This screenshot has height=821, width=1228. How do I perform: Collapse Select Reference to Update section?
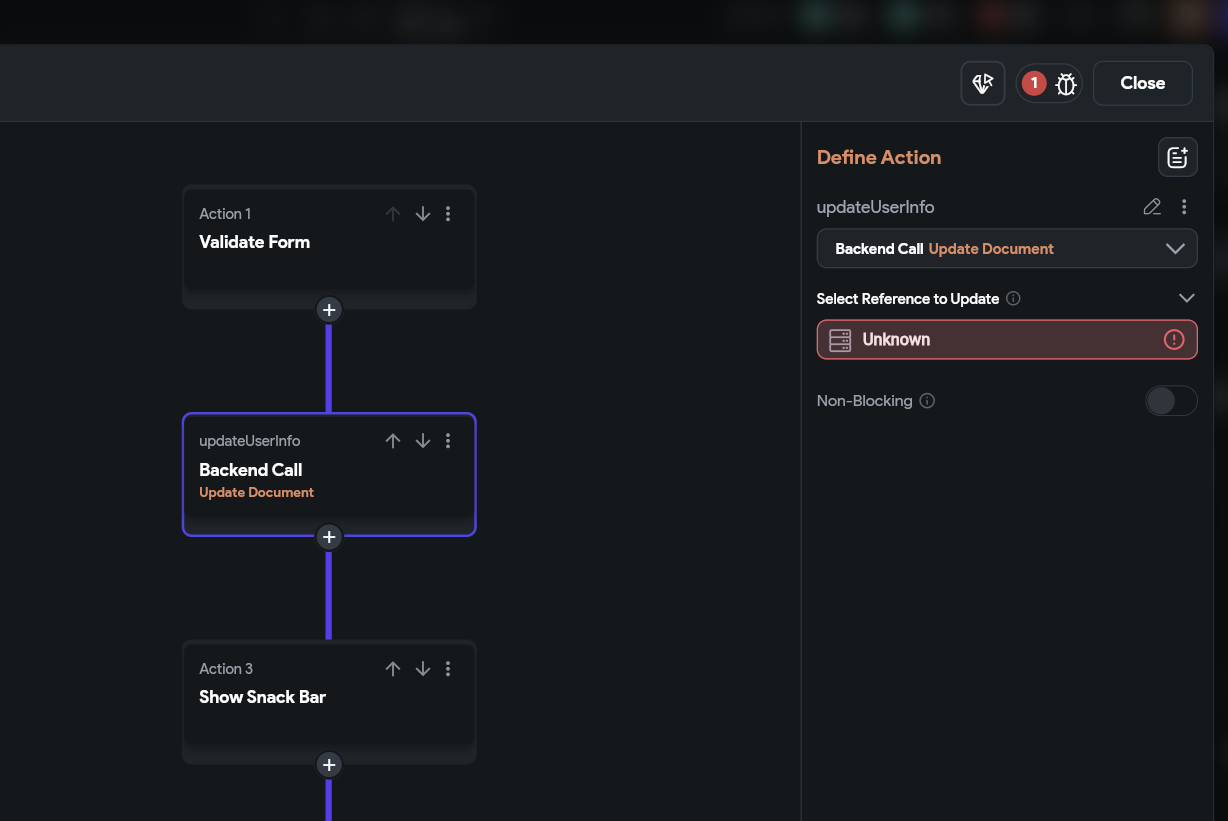[x=1187, y=299]
